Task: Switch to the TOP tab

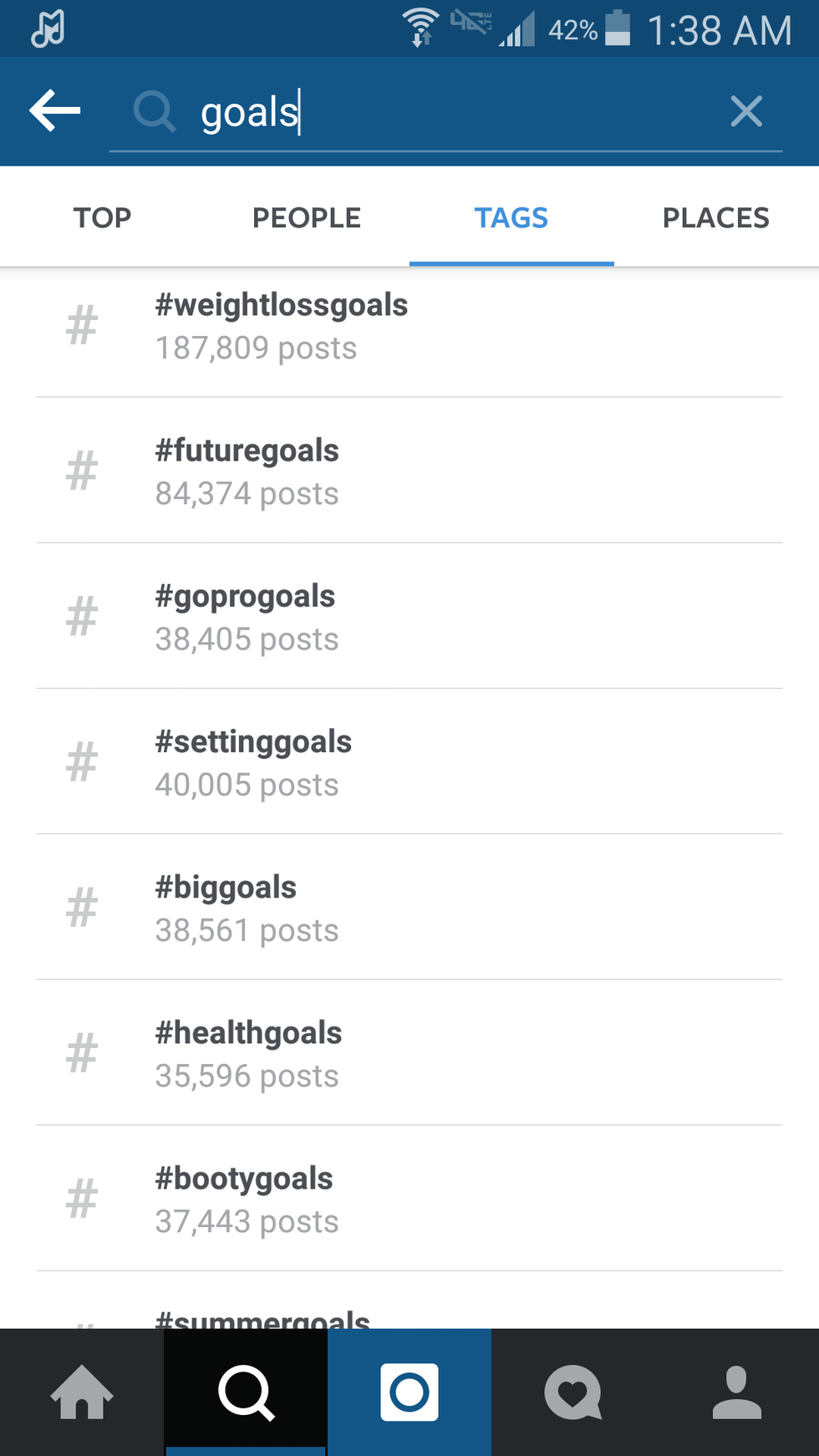Action: click(102, 218)
